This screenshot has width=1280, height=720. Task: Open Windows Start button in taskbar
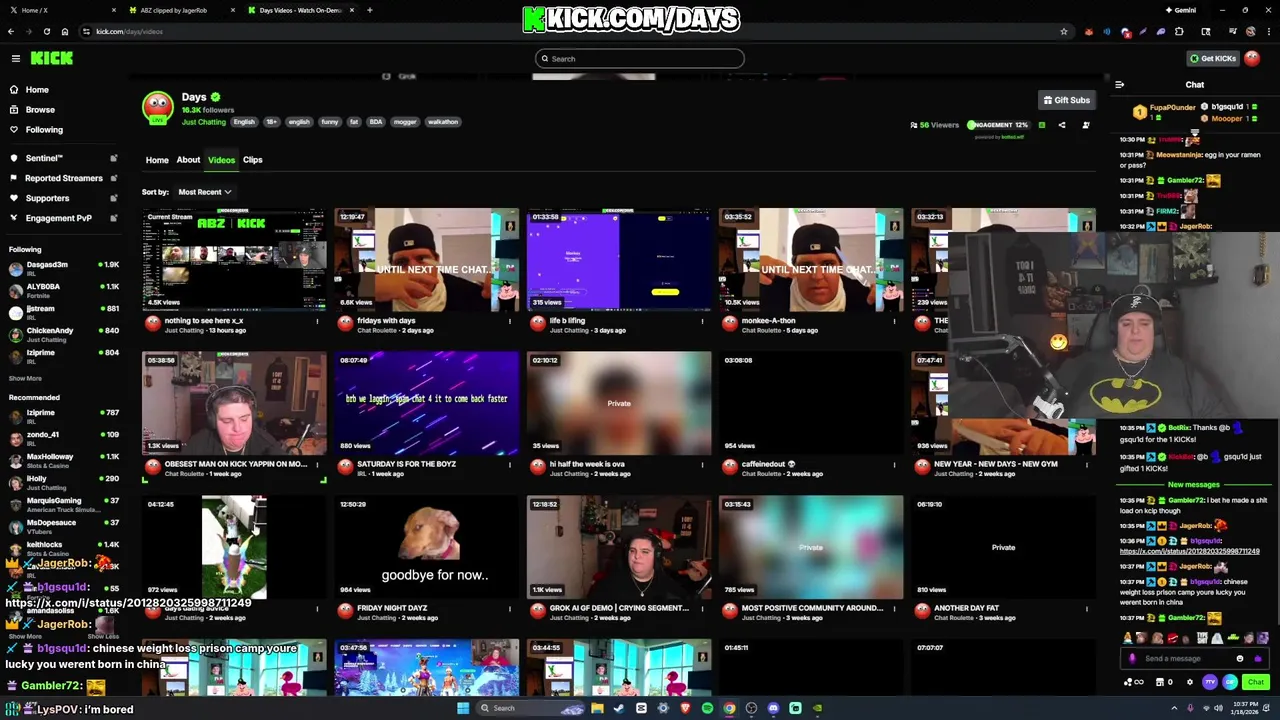coord(463,708)
